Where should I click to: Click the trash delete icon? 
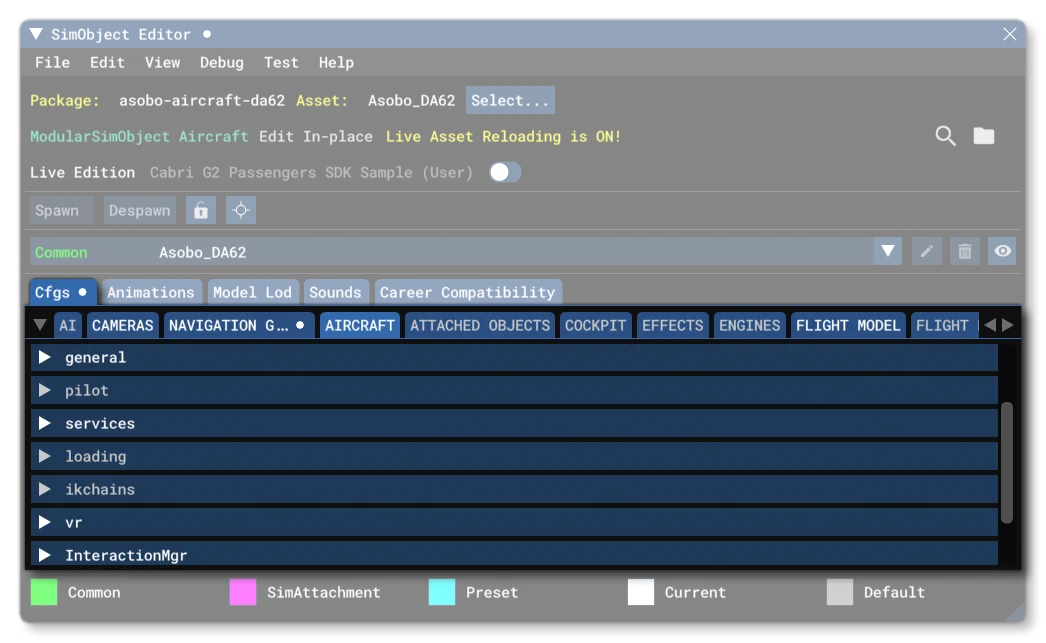[965, 251]
